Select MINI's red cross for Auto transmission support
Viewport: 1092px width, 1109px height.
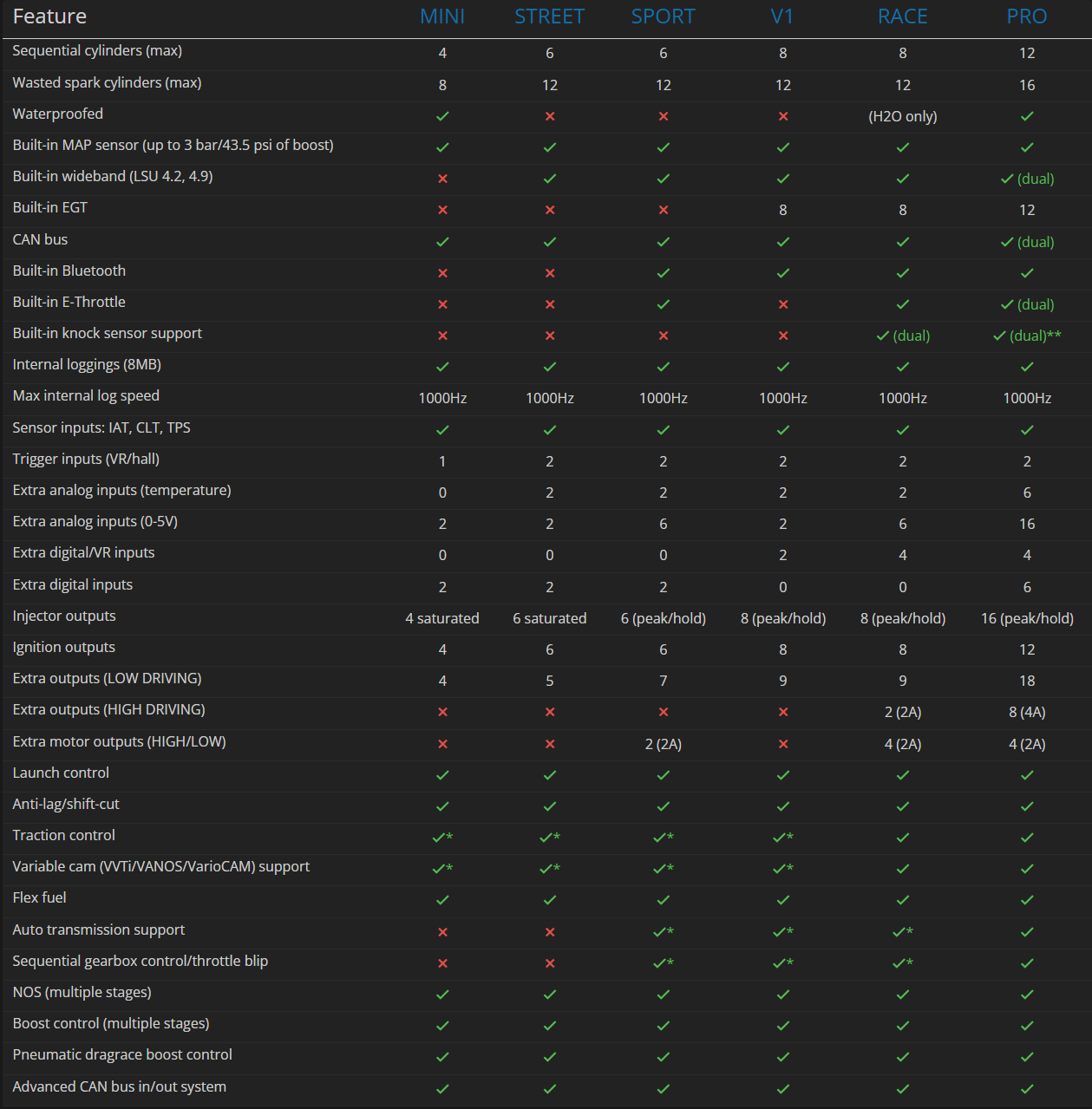pyautogui.click(x=442, y=932)
